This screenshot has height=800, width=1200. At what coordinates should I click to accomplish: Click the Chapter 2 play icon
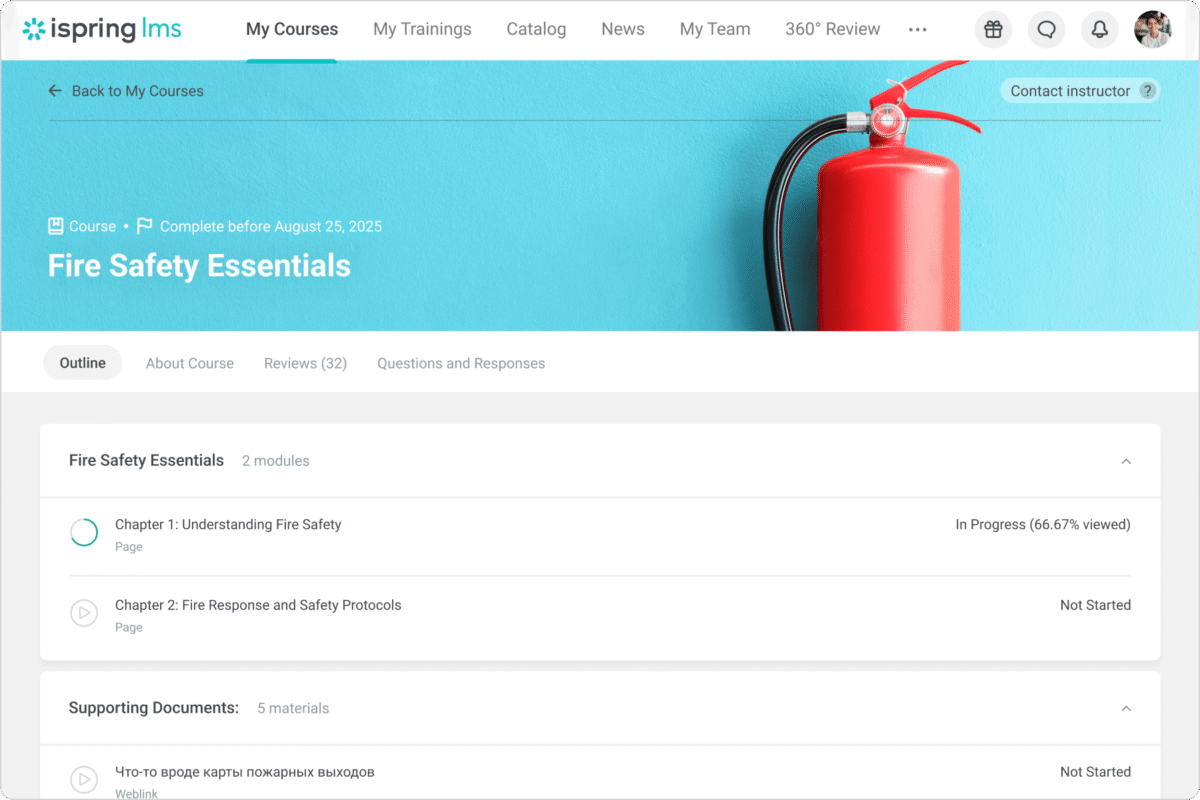[84, 613]
